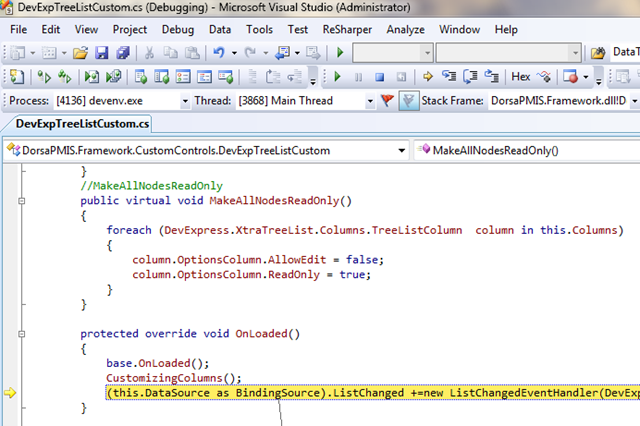This screenshot has height=426, width=640.
Task: Click the Save All icon
Action: [123, 53]
